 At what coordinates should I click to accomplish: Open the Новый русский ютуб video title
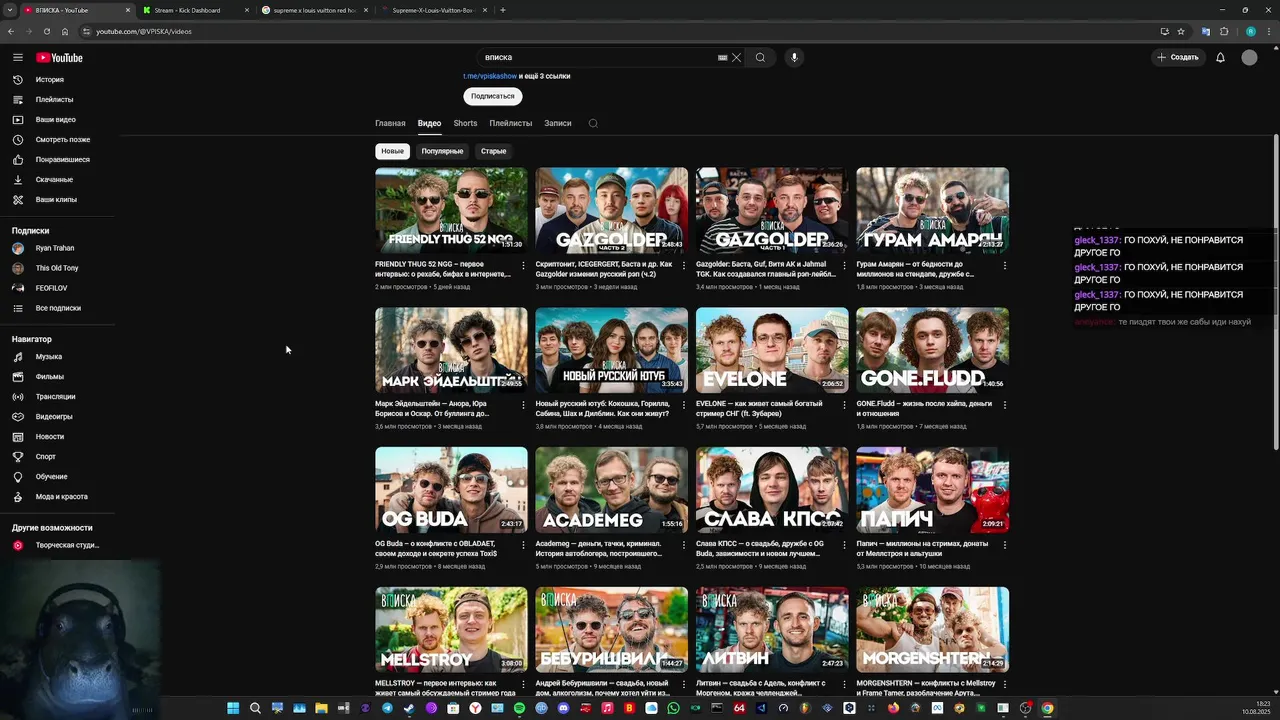(x=603, y=408)
